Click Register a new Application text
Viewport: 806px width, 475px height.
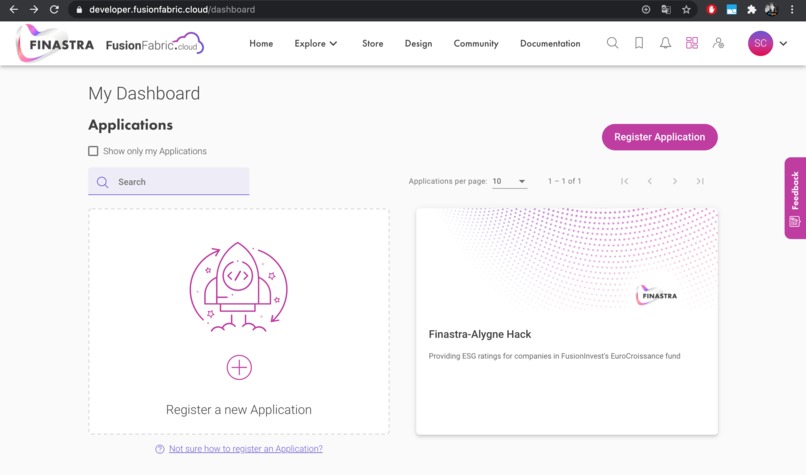coord(239,410)
